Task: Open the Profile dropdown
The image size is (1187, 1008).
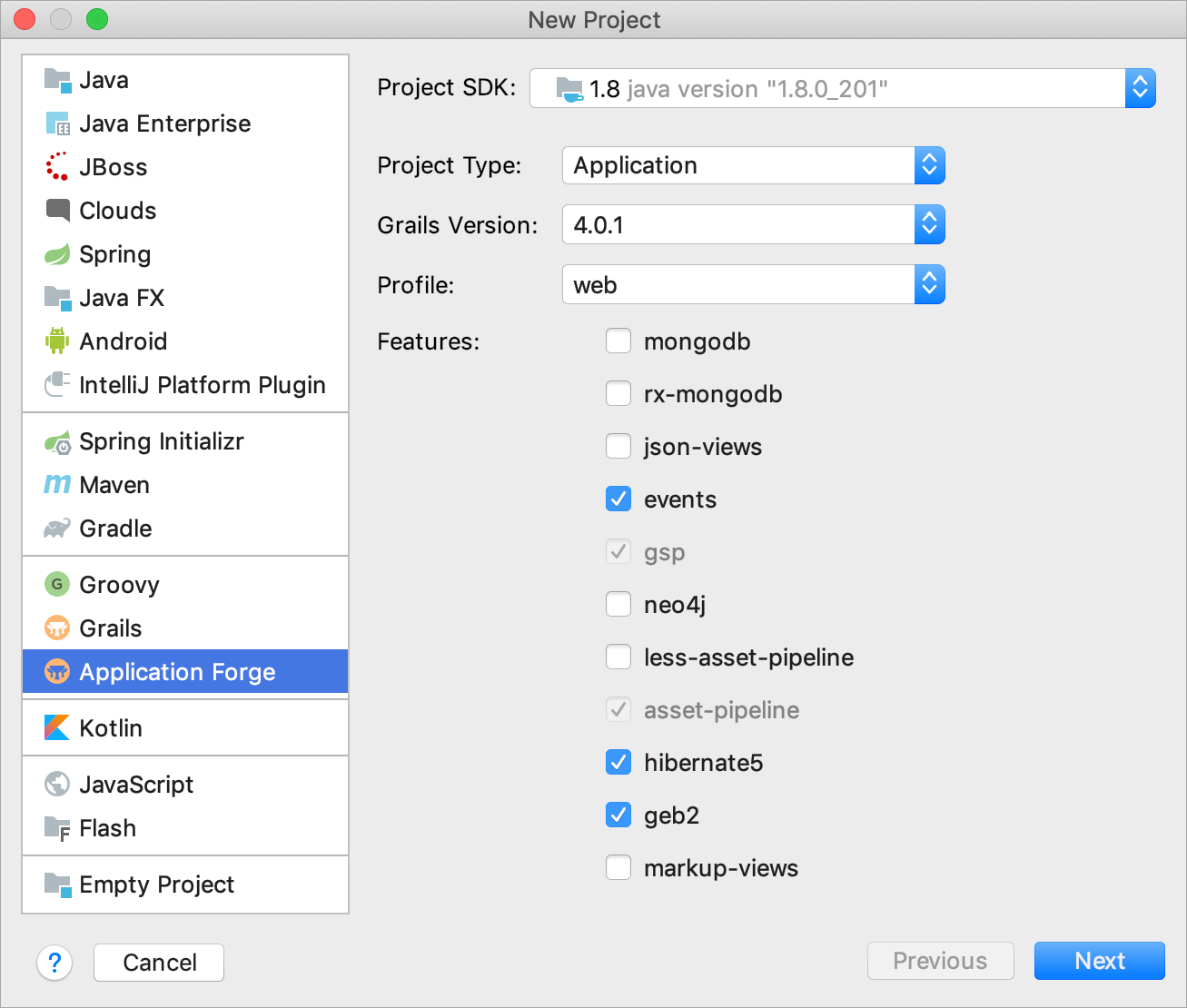Action: coord(929,284)
